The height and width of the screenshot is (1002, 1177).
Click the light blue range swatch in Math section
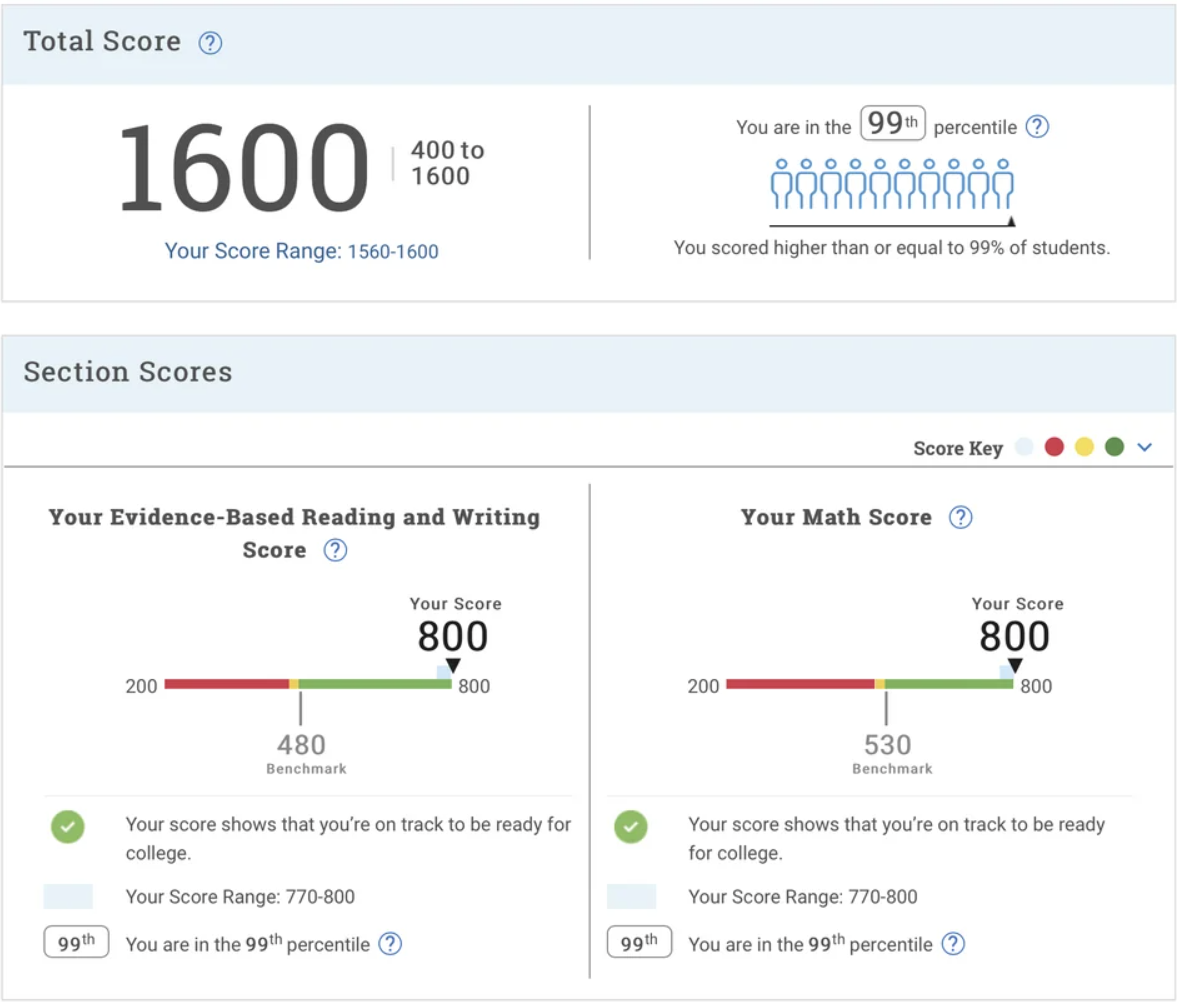tap(631, 896)
